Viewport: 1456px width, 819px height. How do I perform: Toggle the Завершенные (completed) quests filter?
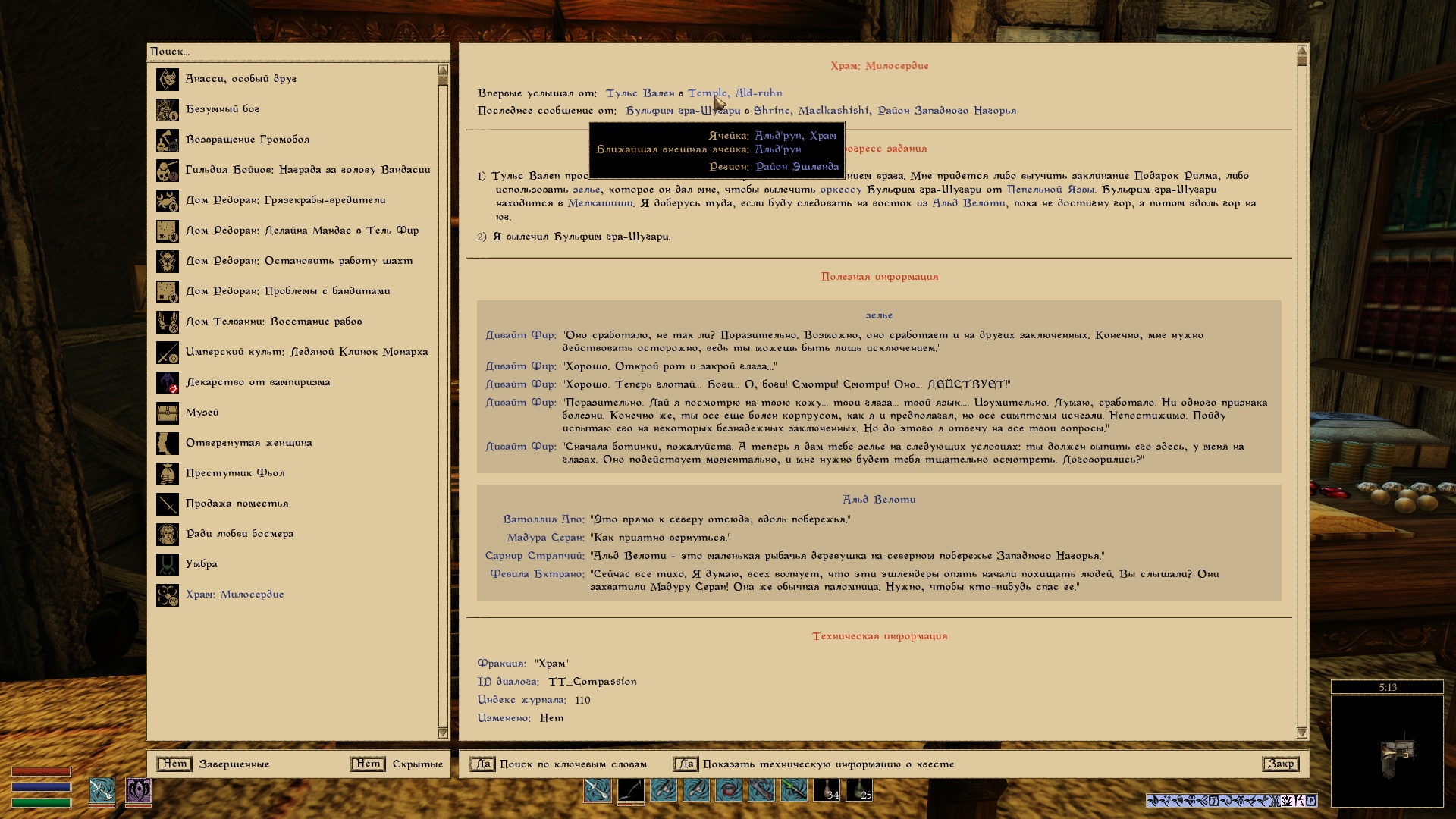pyautogui.click(x=174, y=764)
